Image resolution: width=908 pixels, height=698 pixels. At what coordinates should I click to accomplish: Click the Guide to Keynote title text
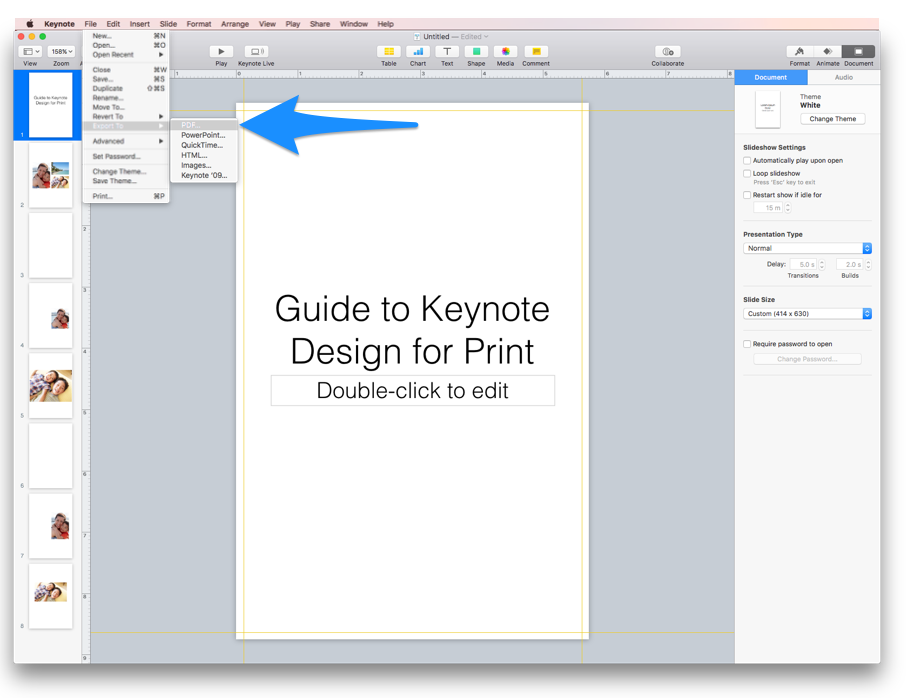click(x=412, y=330)
